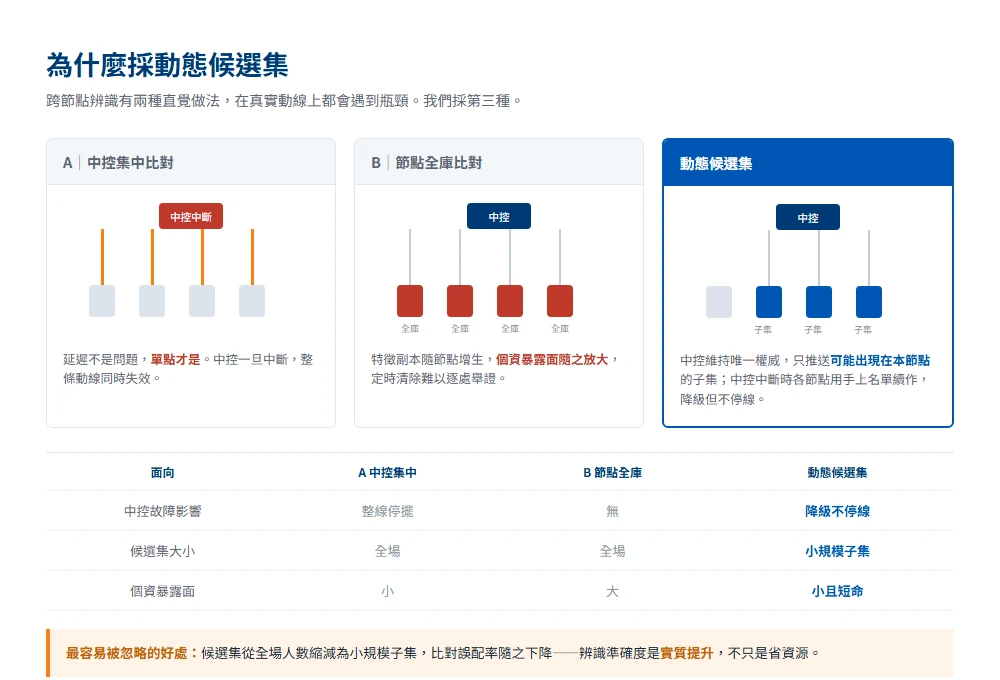Click 全場 under the B 節點全庫 column

(x=612, y=551)
